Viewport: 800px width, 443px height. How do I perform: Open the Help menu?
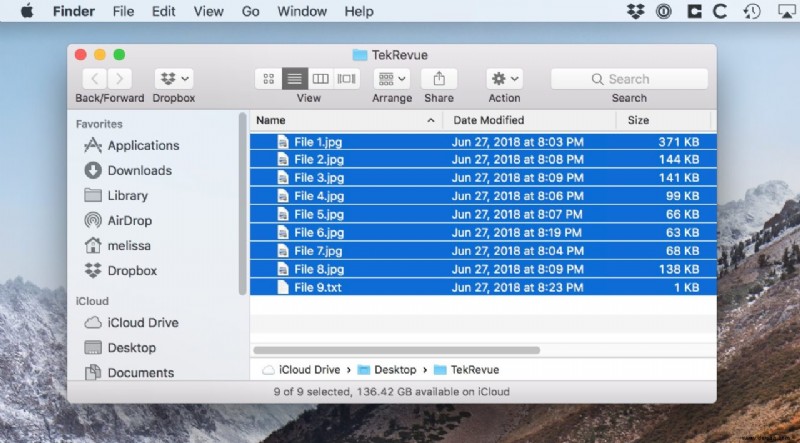click(x=359, y=11)
